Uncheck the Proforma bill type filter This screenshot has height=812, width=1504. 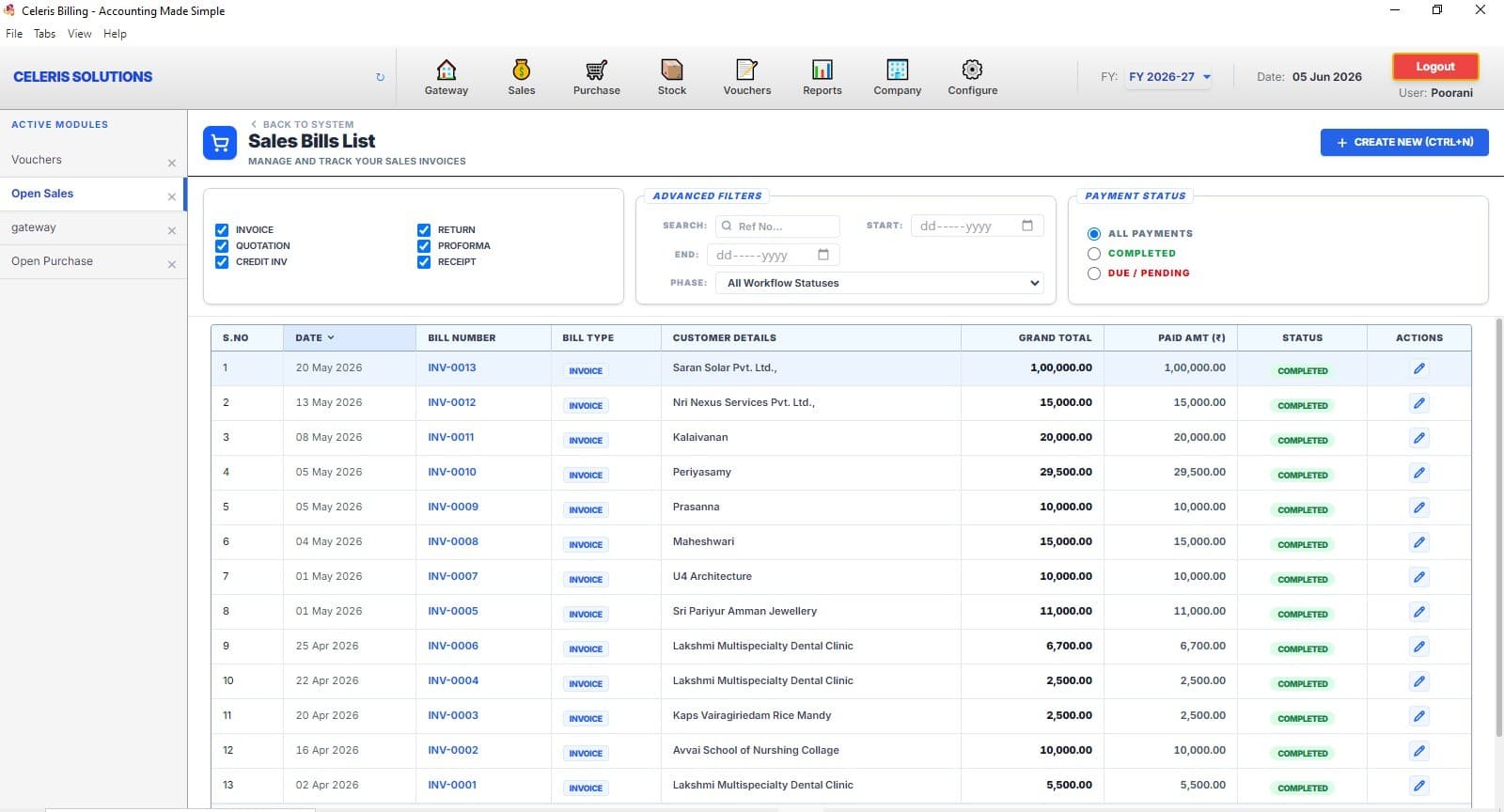tap(424, 245)
